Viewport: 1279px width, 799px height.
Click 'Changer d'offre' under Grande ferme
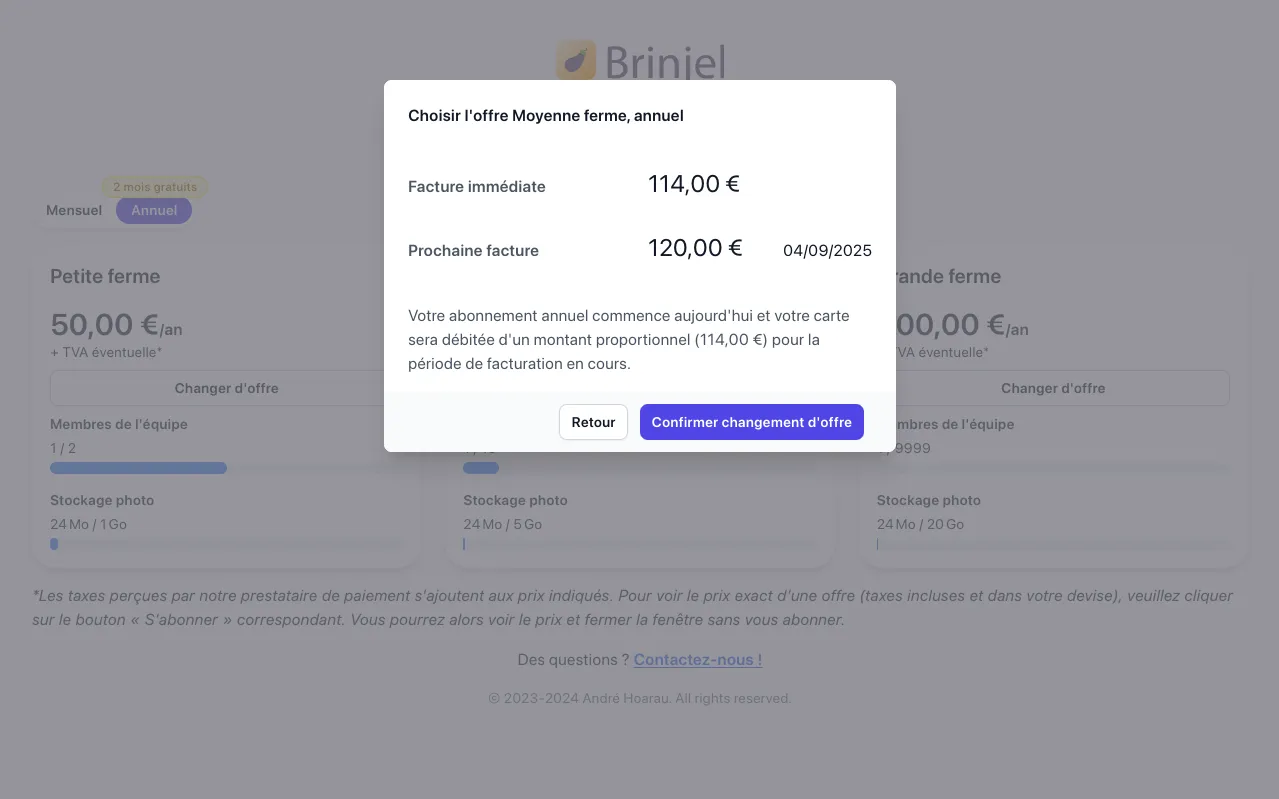1053,388
